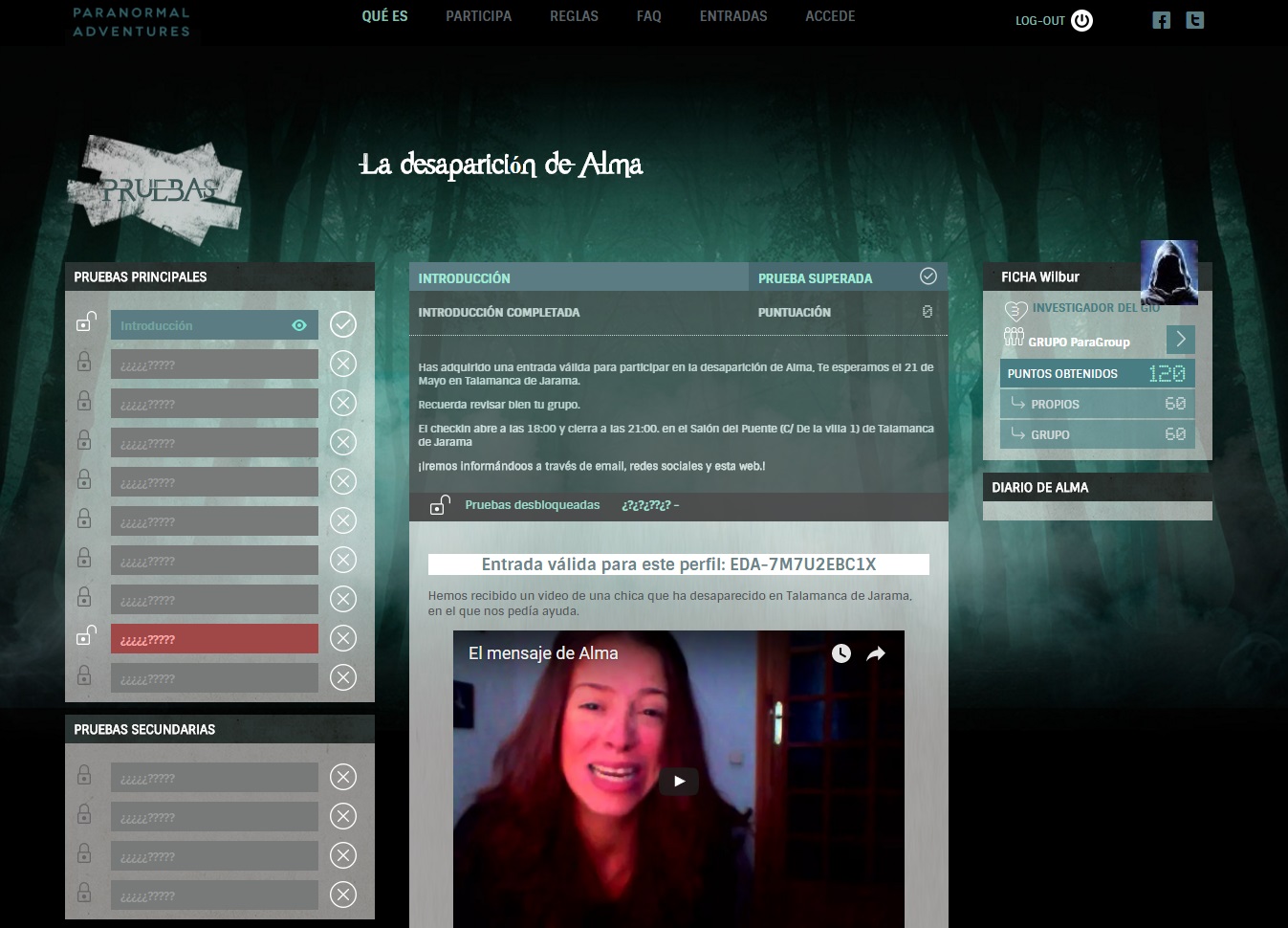Toggle the eye icon on Introducción

pos(299,325)
